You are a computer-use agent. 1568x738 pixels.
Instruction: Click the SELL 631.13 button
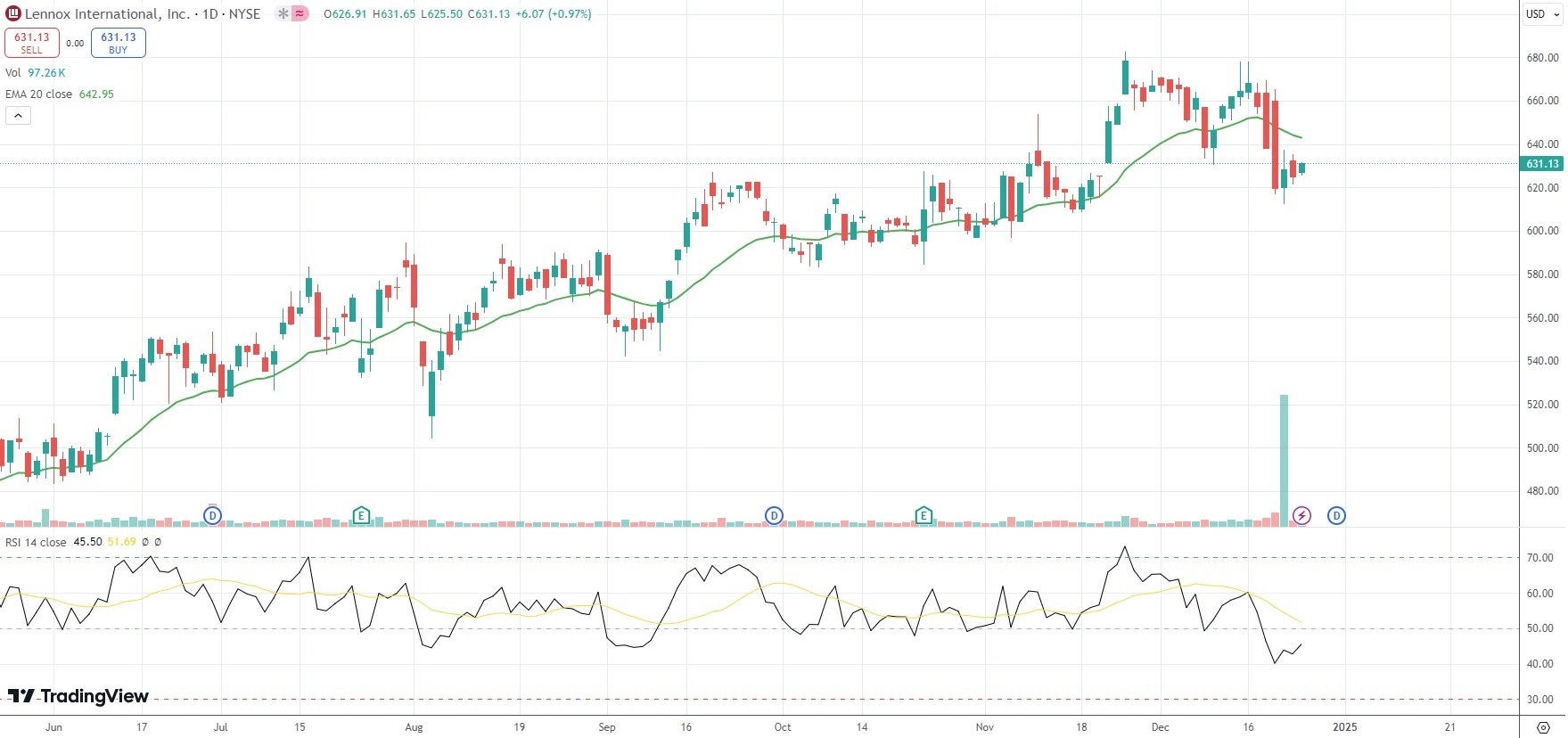click(32, 43)
